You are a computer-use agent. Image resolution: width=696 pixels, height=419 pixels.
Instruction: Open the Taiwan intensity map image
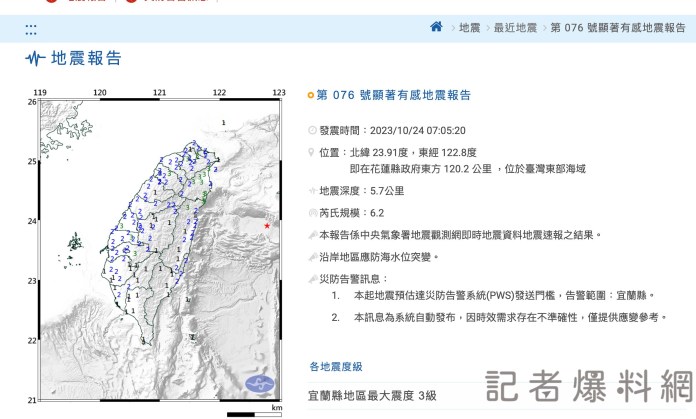[160, 250]
